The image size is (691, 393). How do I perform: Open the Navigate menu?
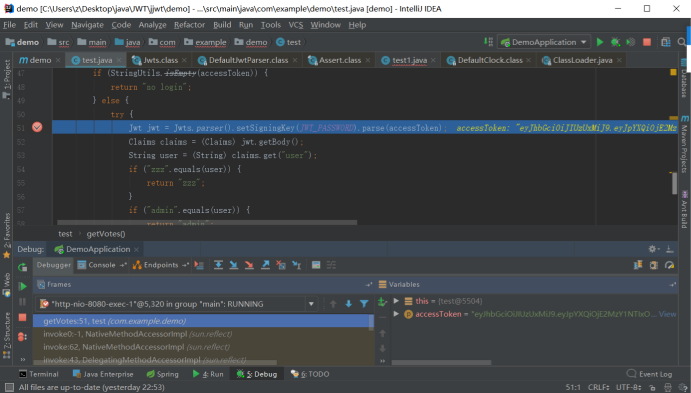(87, 25)
